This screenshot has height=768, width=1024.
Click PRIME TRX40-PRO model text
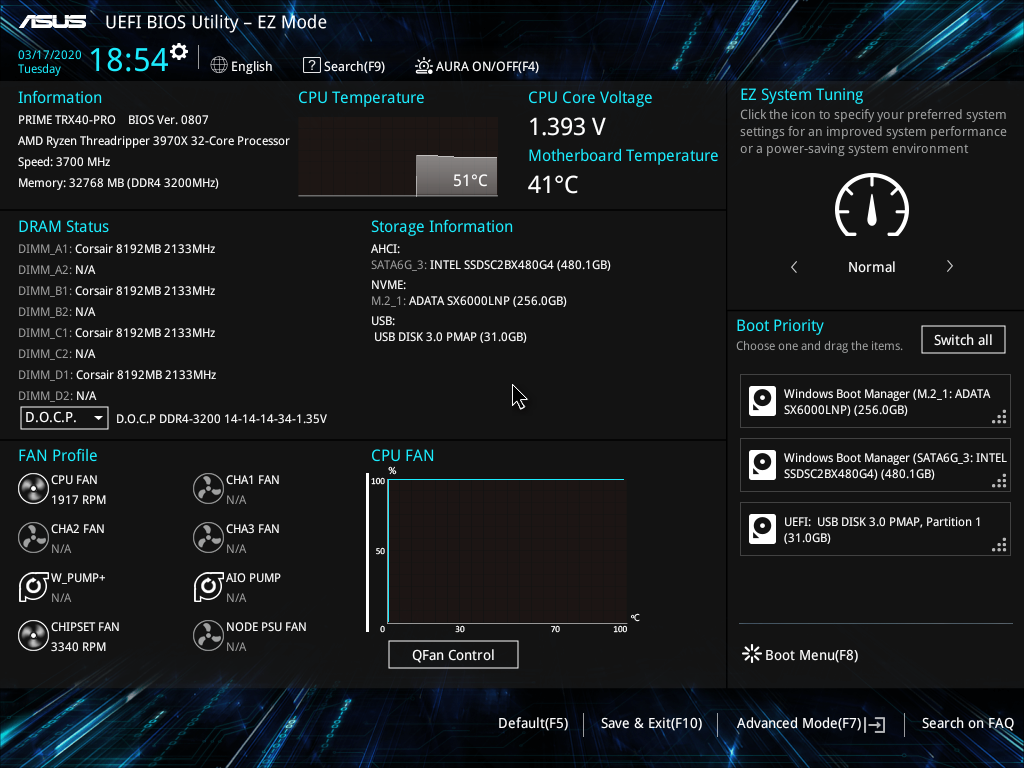(67, 120)
